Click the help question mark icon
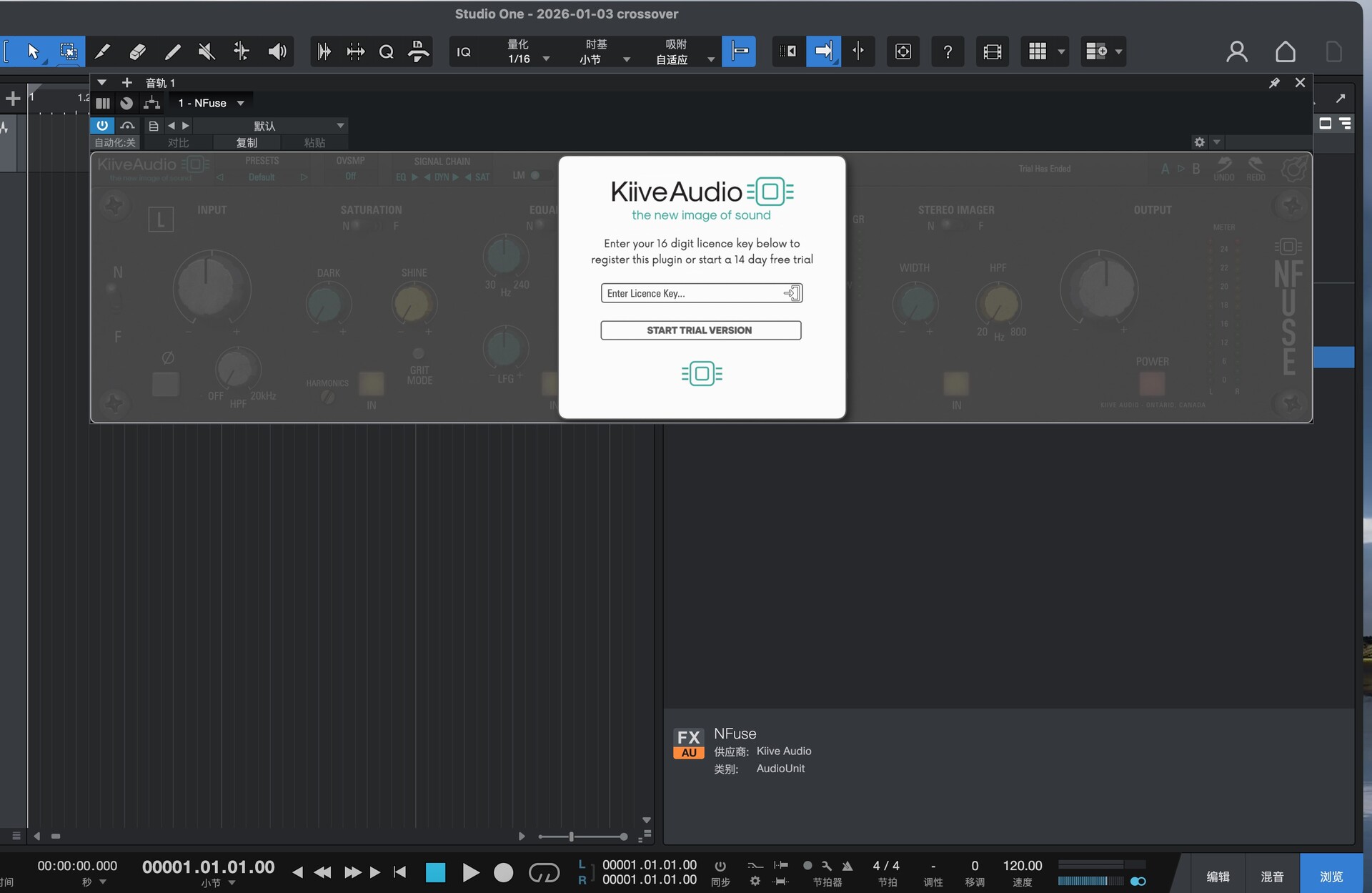 pyautogui.click(x=948, y=51)
